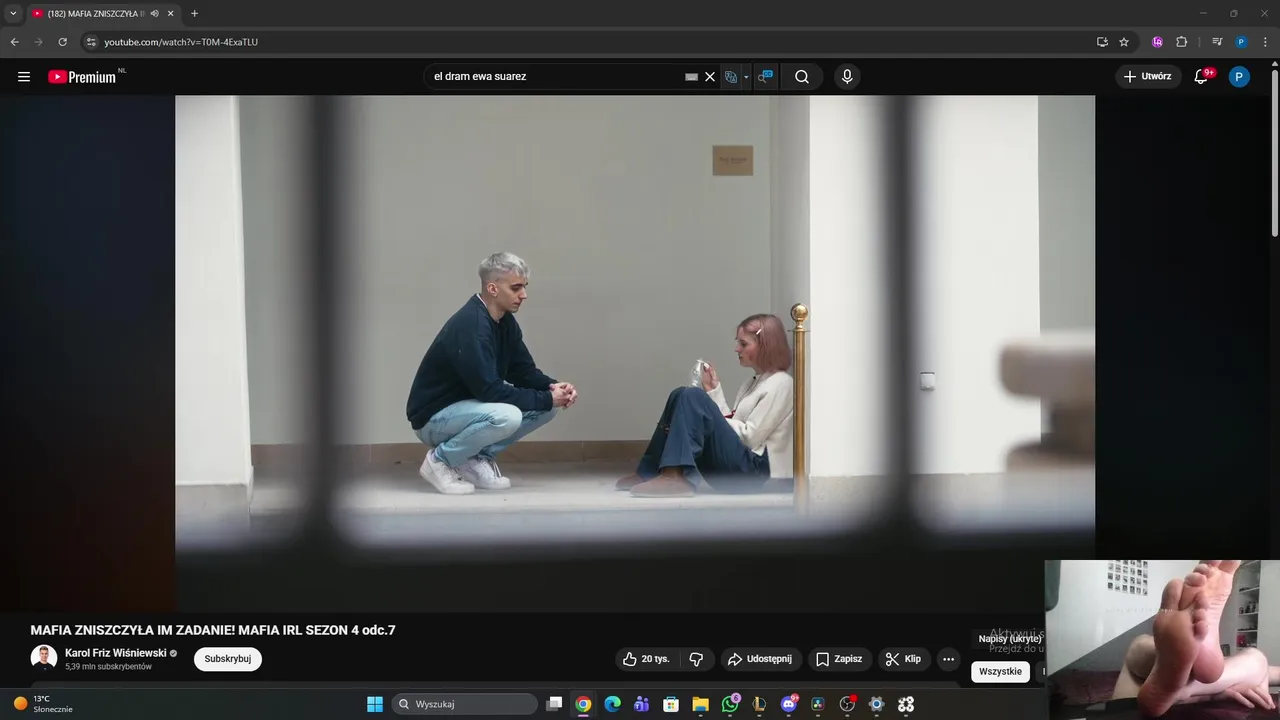This screenshot has height=720, width=1280.
Task: Start voice search with the microphone
Action: coord(847,77)
